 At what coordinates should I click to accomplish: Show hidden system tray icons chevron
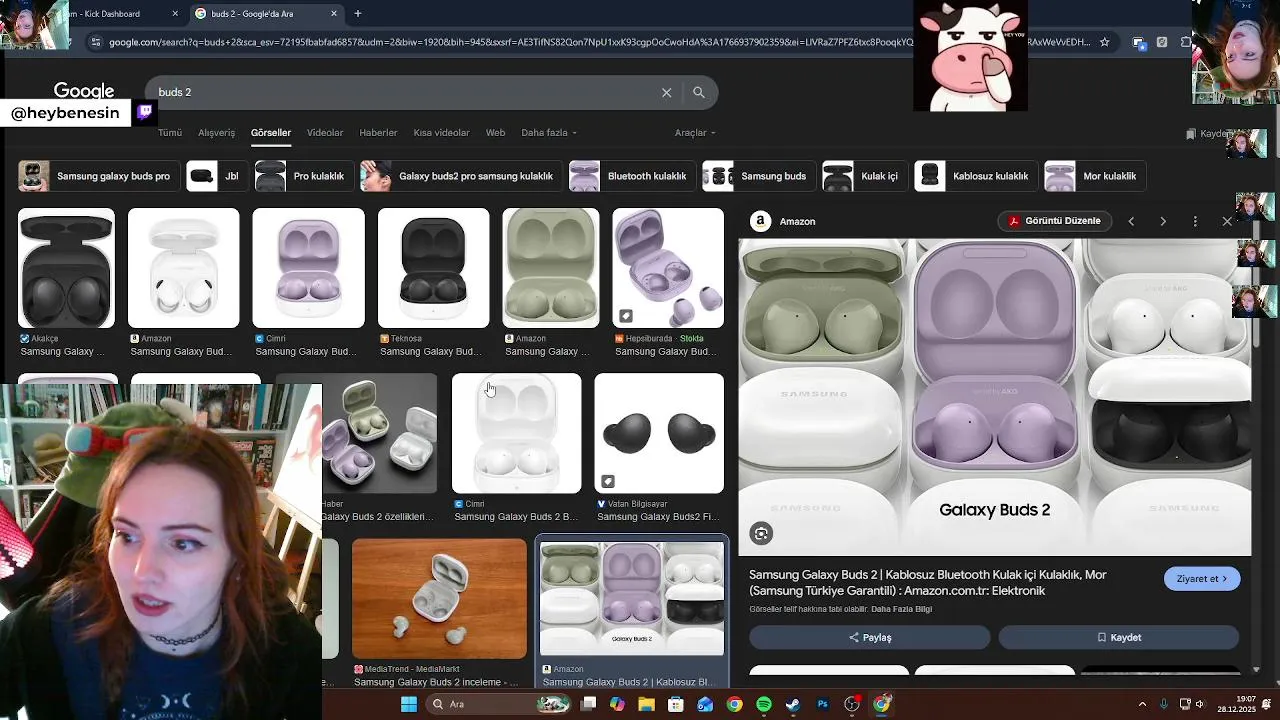tap(1142, 704)
